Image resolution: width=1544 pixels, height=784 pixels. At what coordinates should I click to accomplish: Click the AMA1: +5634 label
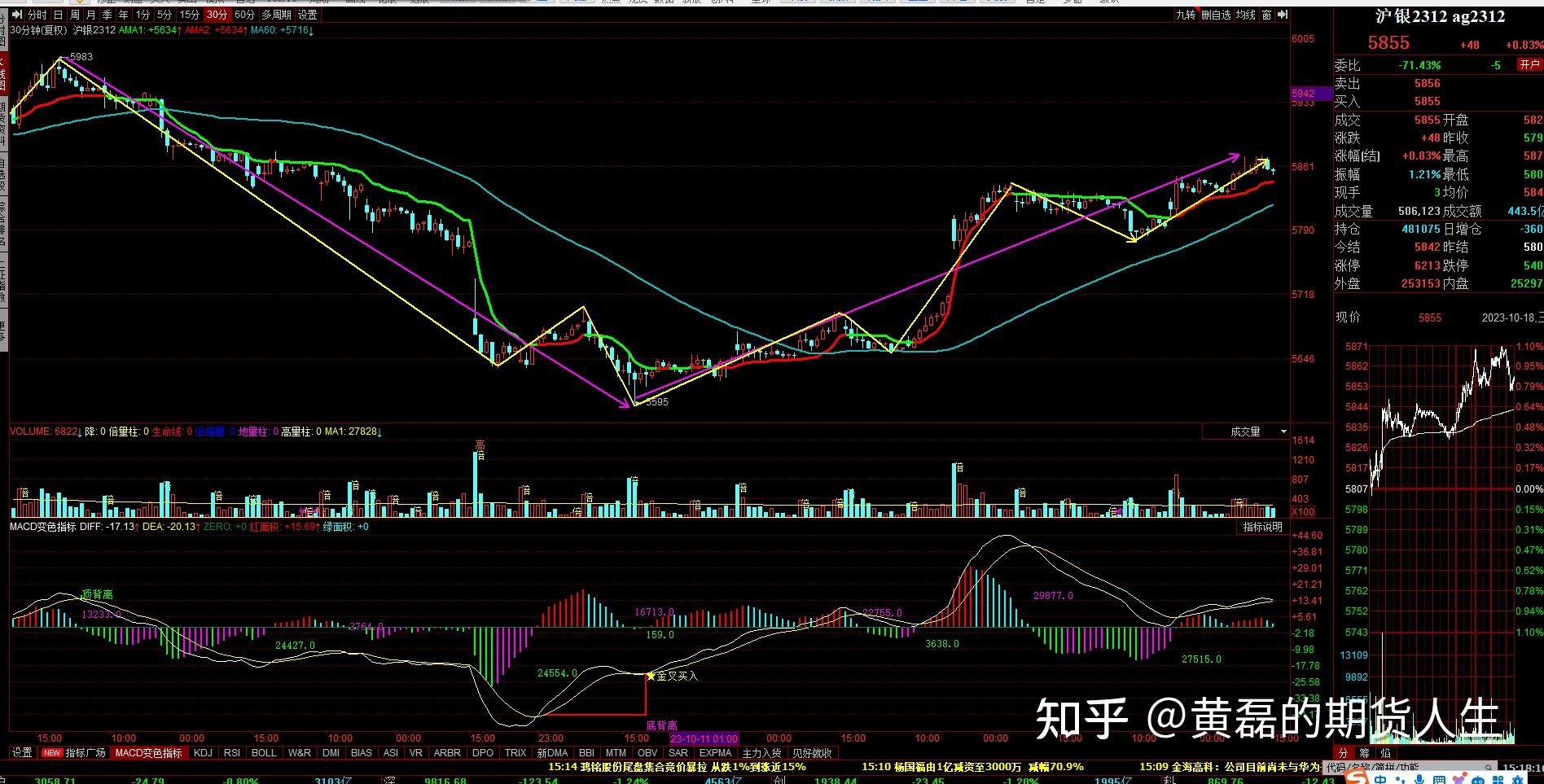tap(150, 30)
